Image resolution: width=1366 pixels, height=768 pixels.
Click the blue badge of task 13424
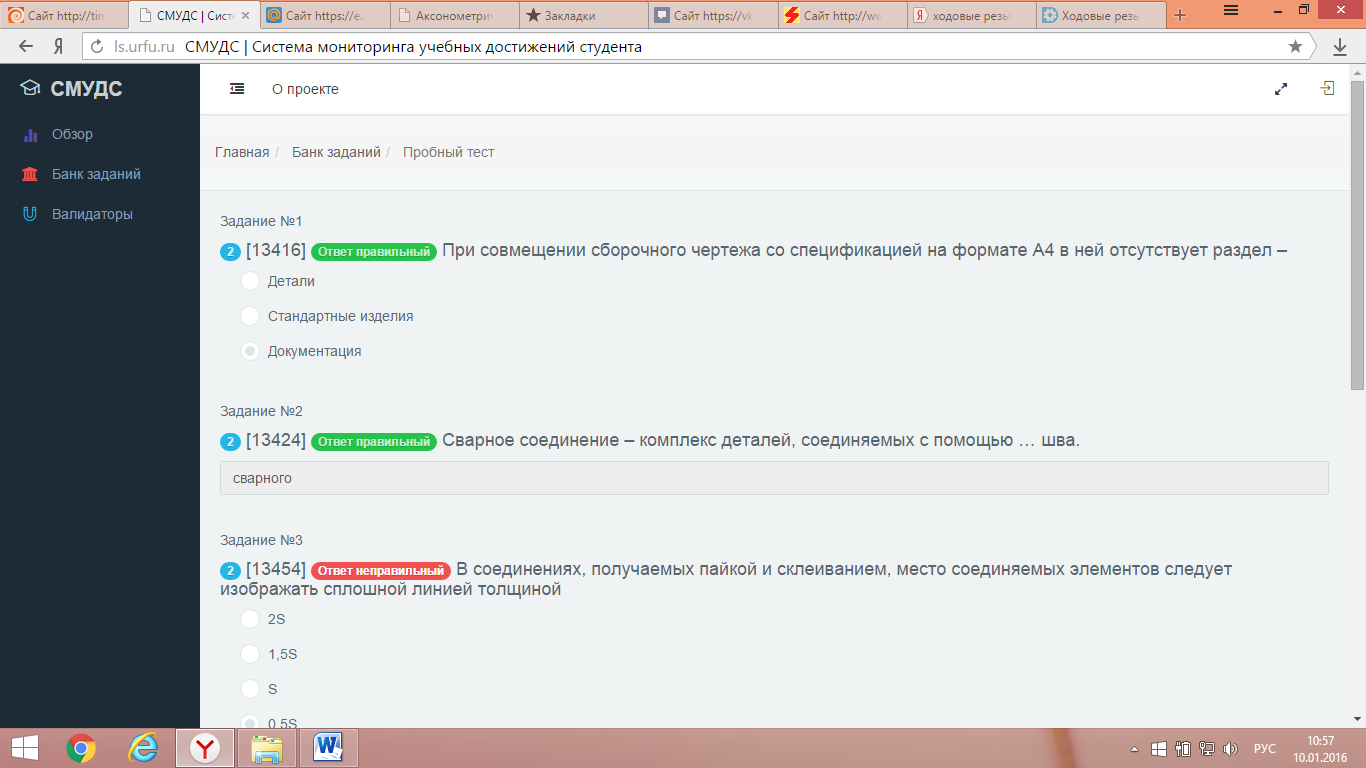(x=230, y=441)
